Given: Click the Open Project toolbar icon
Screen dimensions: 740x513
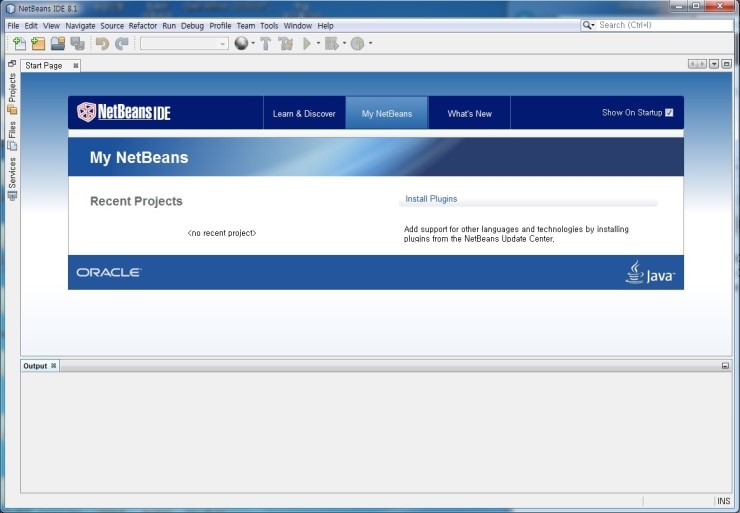Looking at the screenshot, I should 58,43.
